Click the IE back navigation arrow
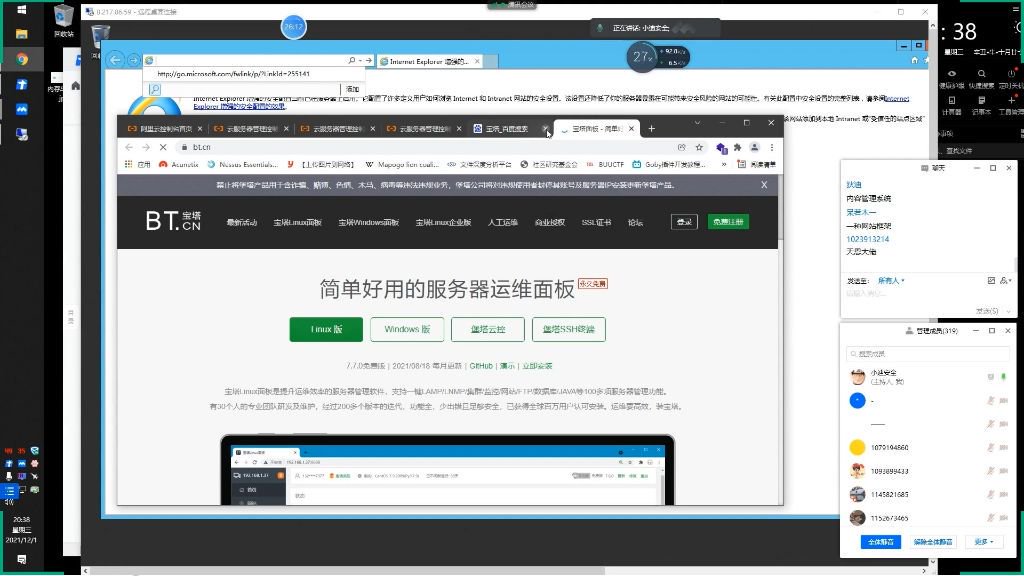Image resolution: width=1024 pixels, height=576 pixels. pyautogui.click(x=116, y=60)
